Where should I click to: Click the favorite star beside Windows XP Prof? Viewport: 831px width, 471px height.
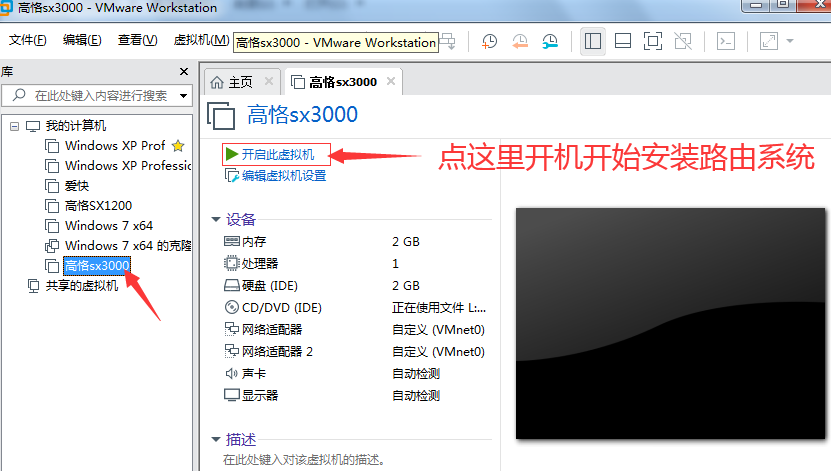(x=178, y=146)
